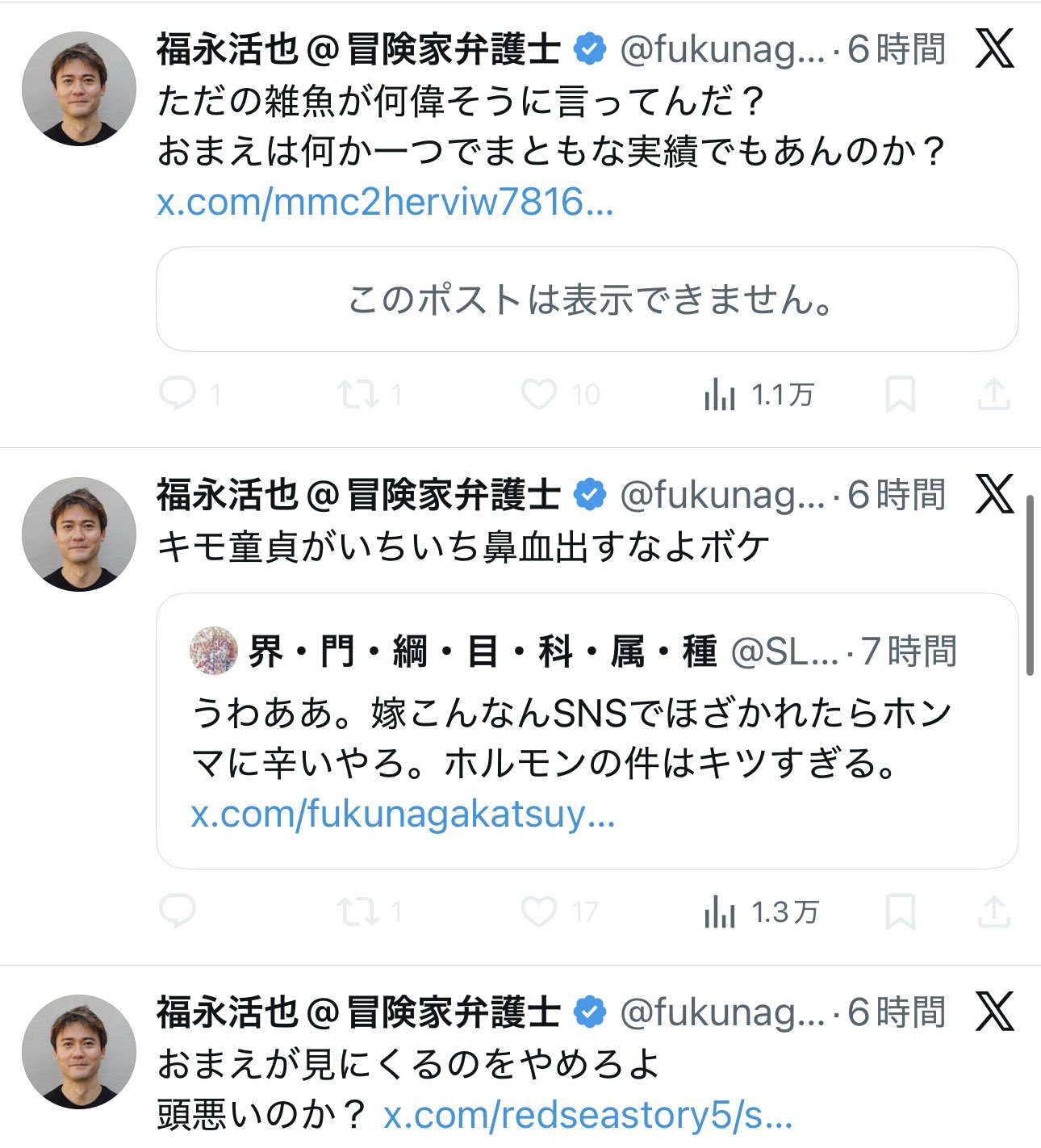Viewport: 1041px width, 1148px height.
Task: Repost the second post quoting 界・門・綱
Action: pyautogui.click(x=357, y=912)
